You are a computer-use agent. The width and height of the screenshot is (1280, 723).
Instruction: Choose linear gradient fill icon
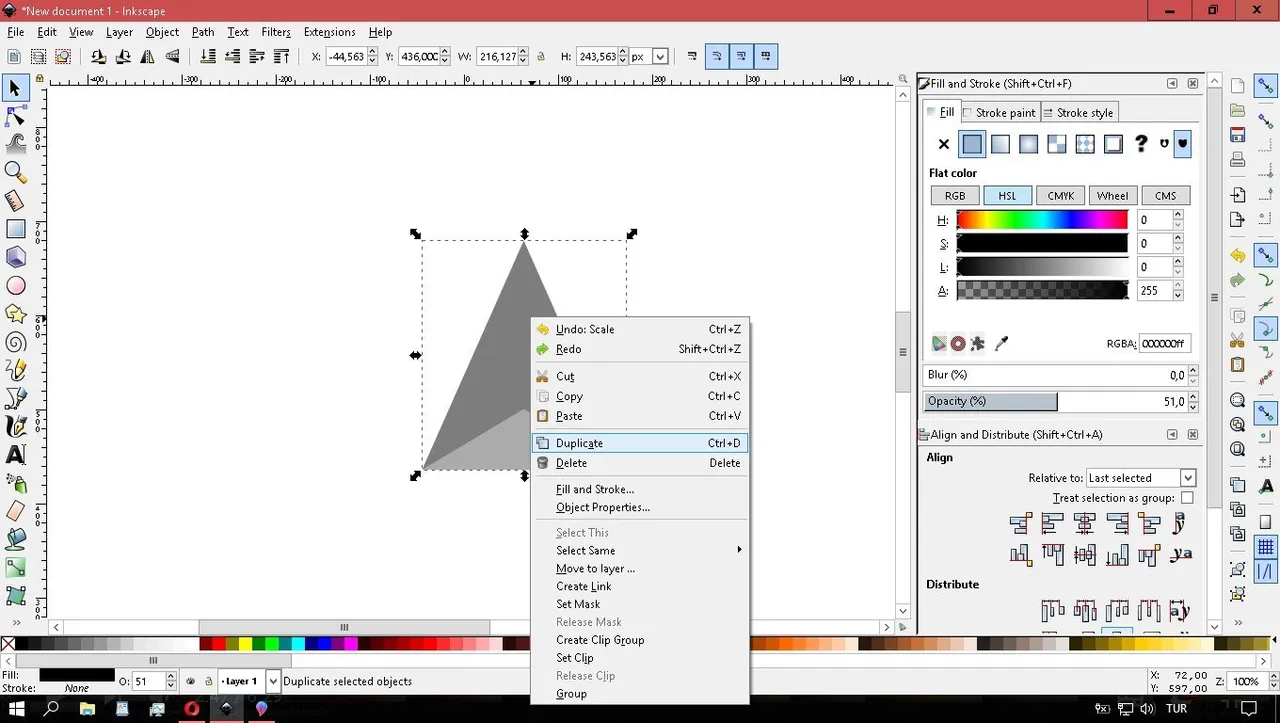click(x=1000, y=145)
